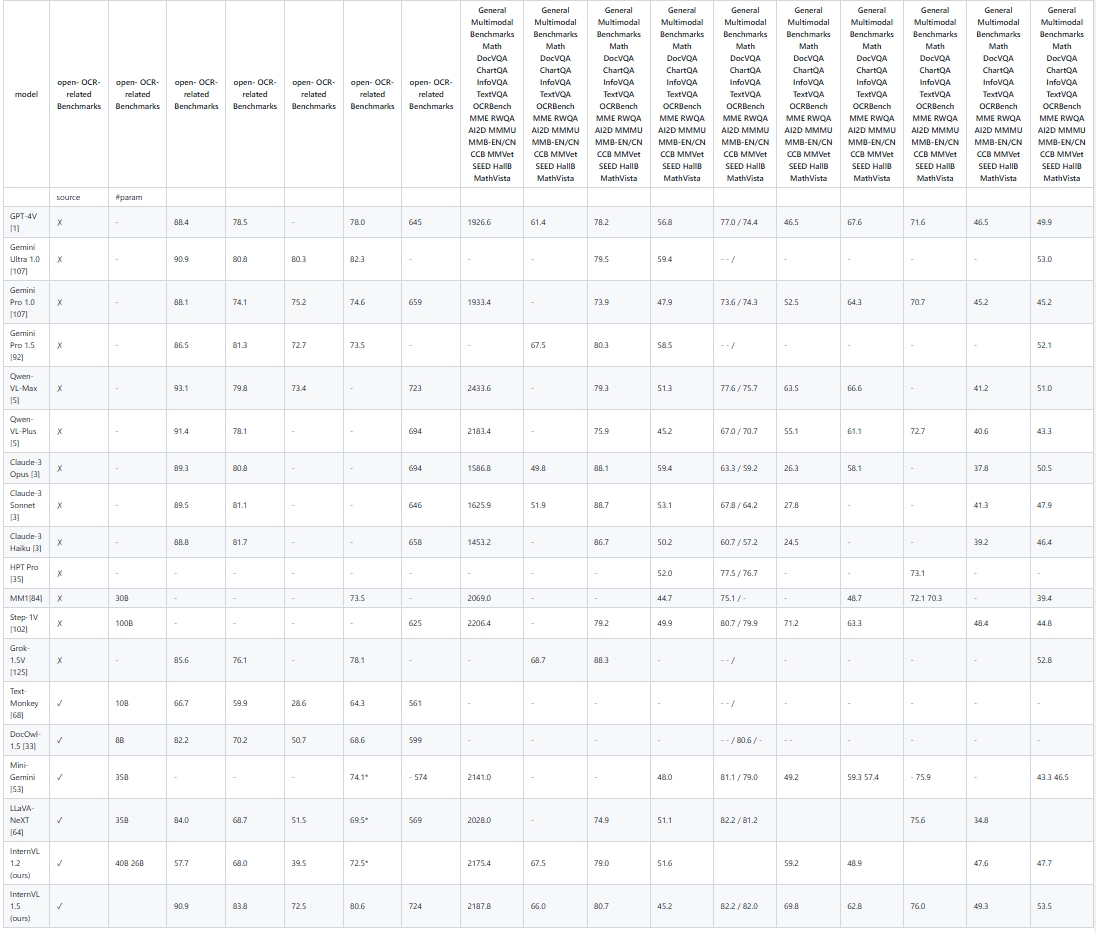
Task: Click the value 2141.0 in the Mini-Gemini row
Action: pyautogui.click(x=480, y=777)
